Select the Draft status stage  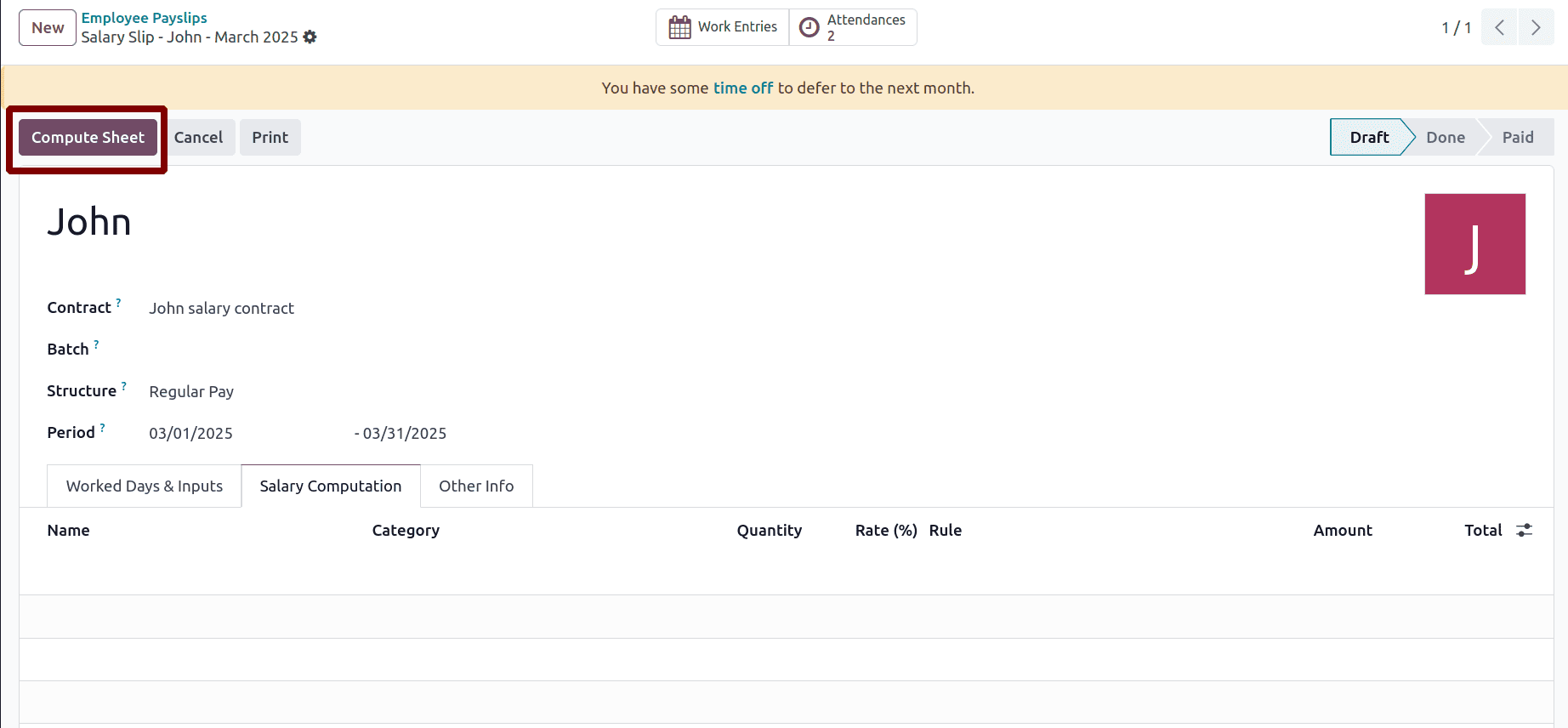(1369, 137)
